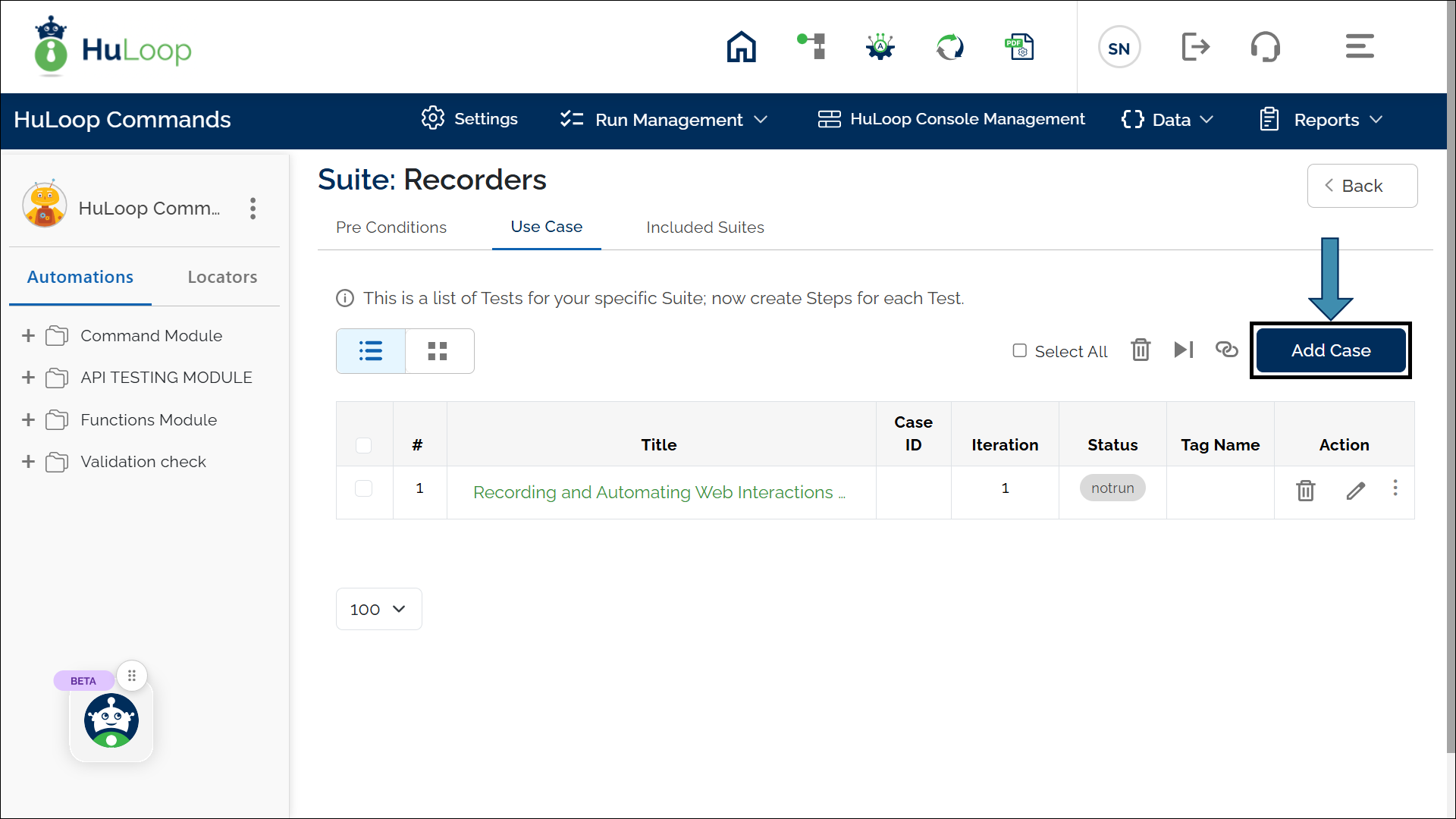Expand the Command Module folder

tap(28, 336)
